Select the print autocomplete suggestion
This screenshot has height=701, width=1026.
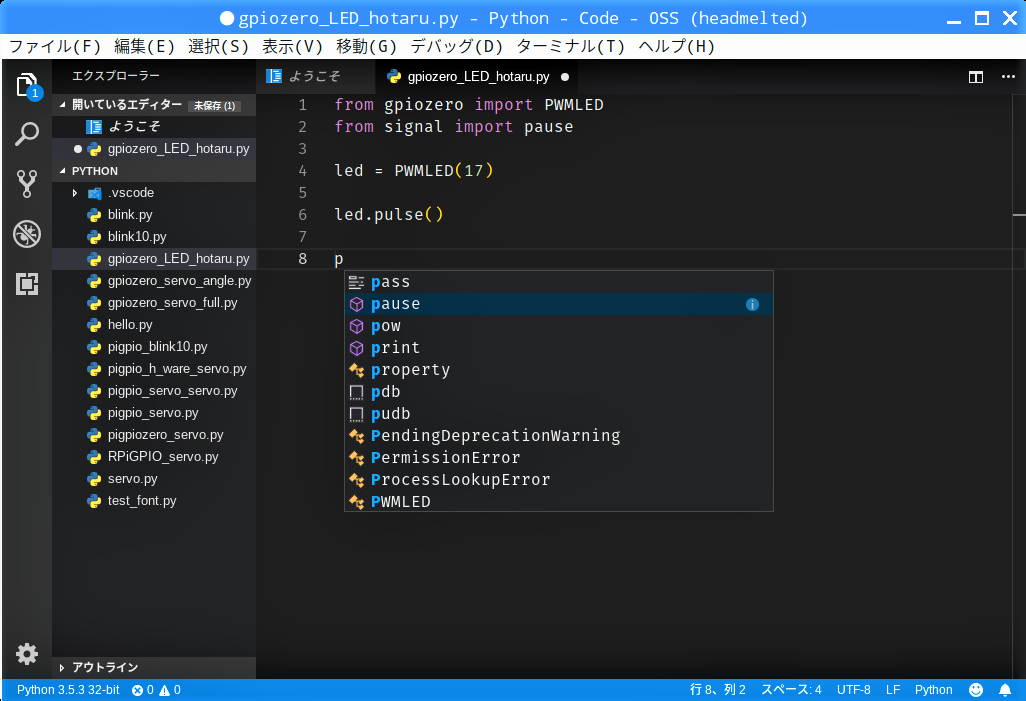[396, 348]
